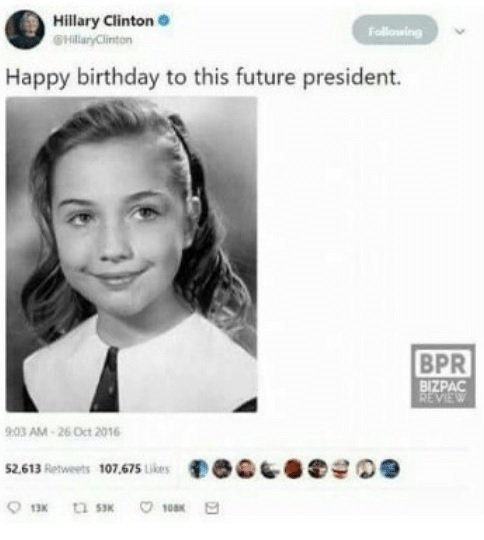Click the envelope direct message icon

(x=212, y=508)
